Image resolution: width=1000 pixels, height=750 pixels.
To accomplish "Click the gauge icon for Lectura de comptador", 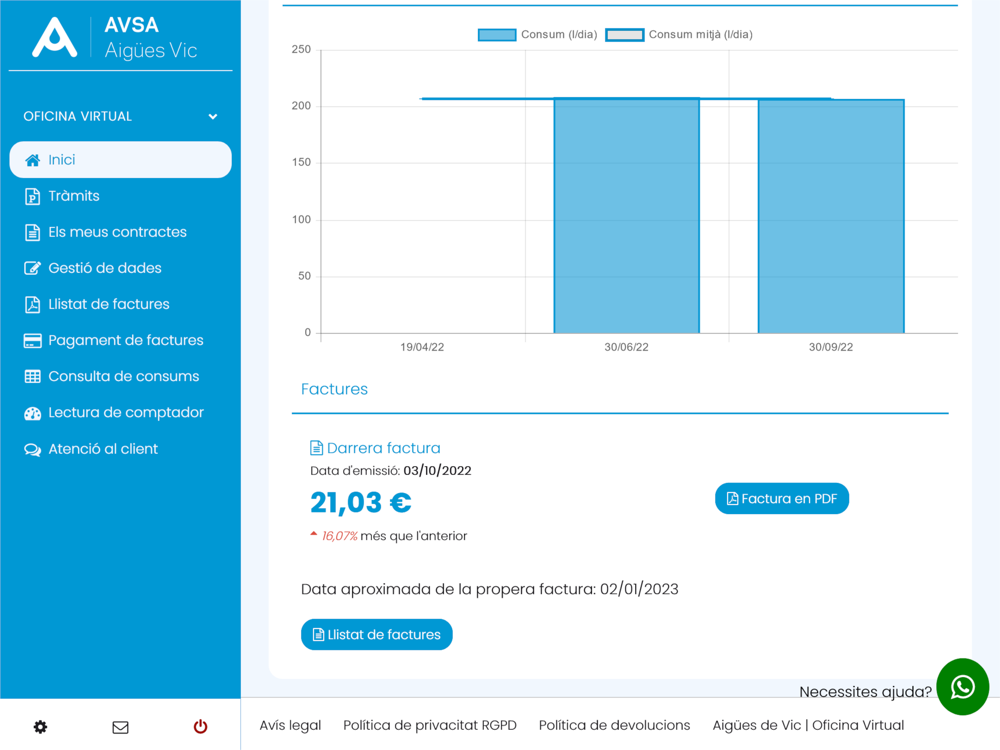I will pyautogui.click(x=33, y=414).
